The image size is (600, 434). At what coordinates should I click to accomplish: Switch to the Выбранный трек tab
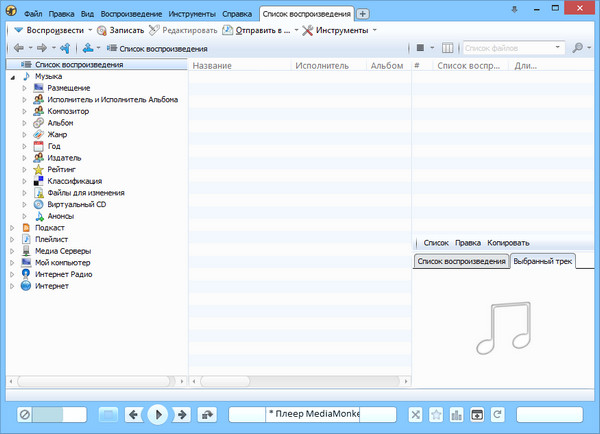point(542,261)
